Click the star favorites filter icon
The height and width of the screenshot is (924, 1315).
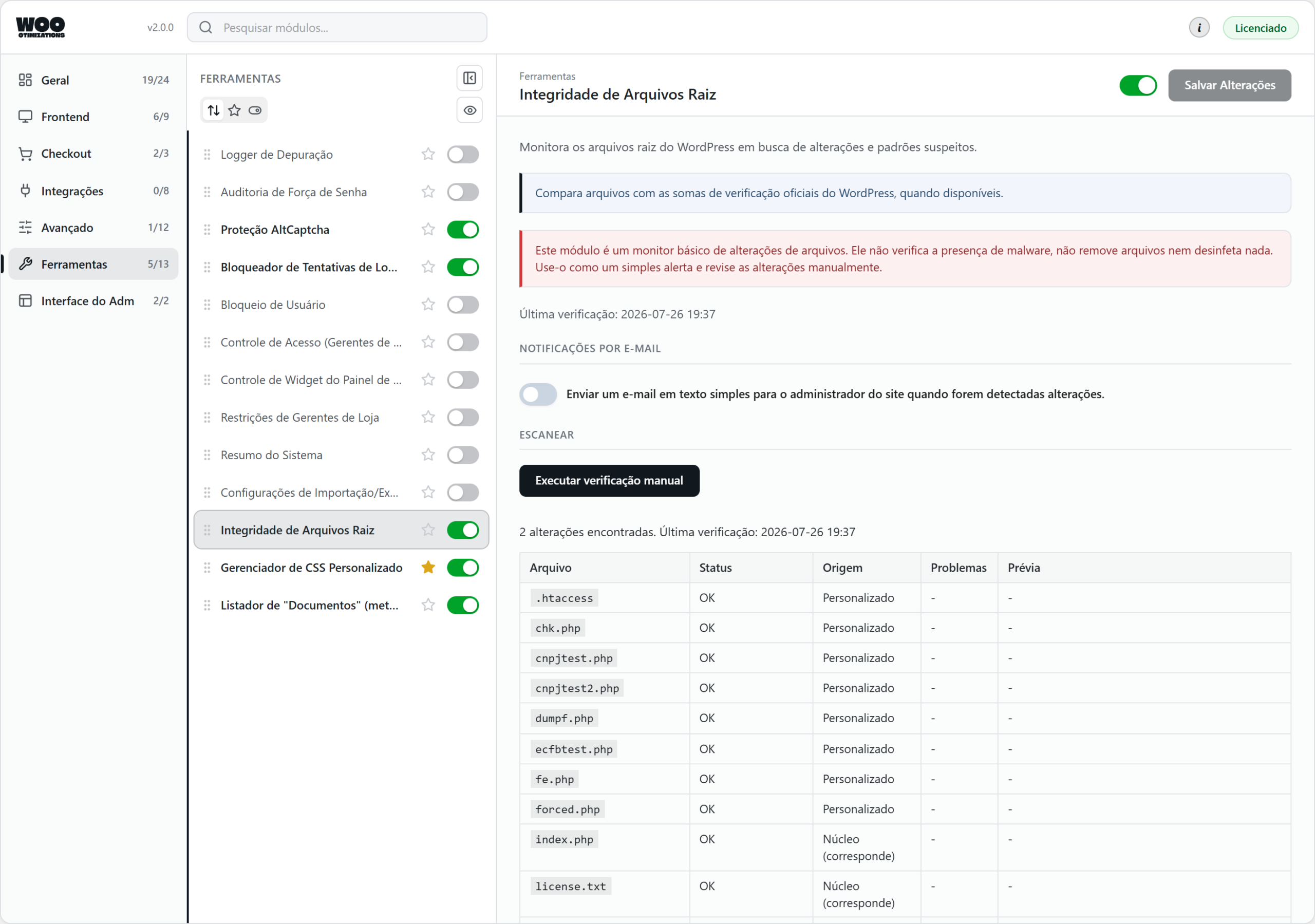pos(234,110)
